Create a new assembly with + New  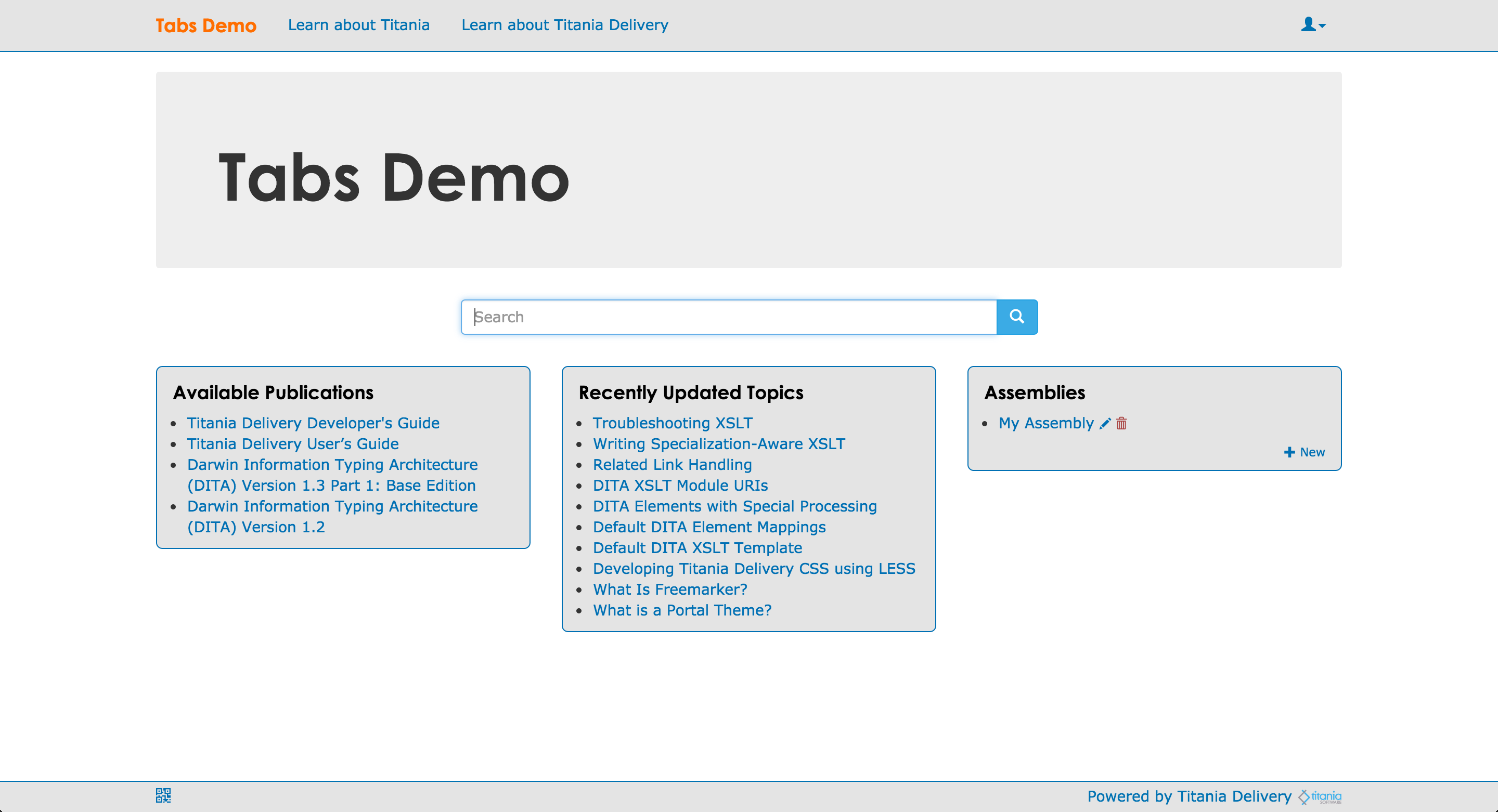(1305, 452)
